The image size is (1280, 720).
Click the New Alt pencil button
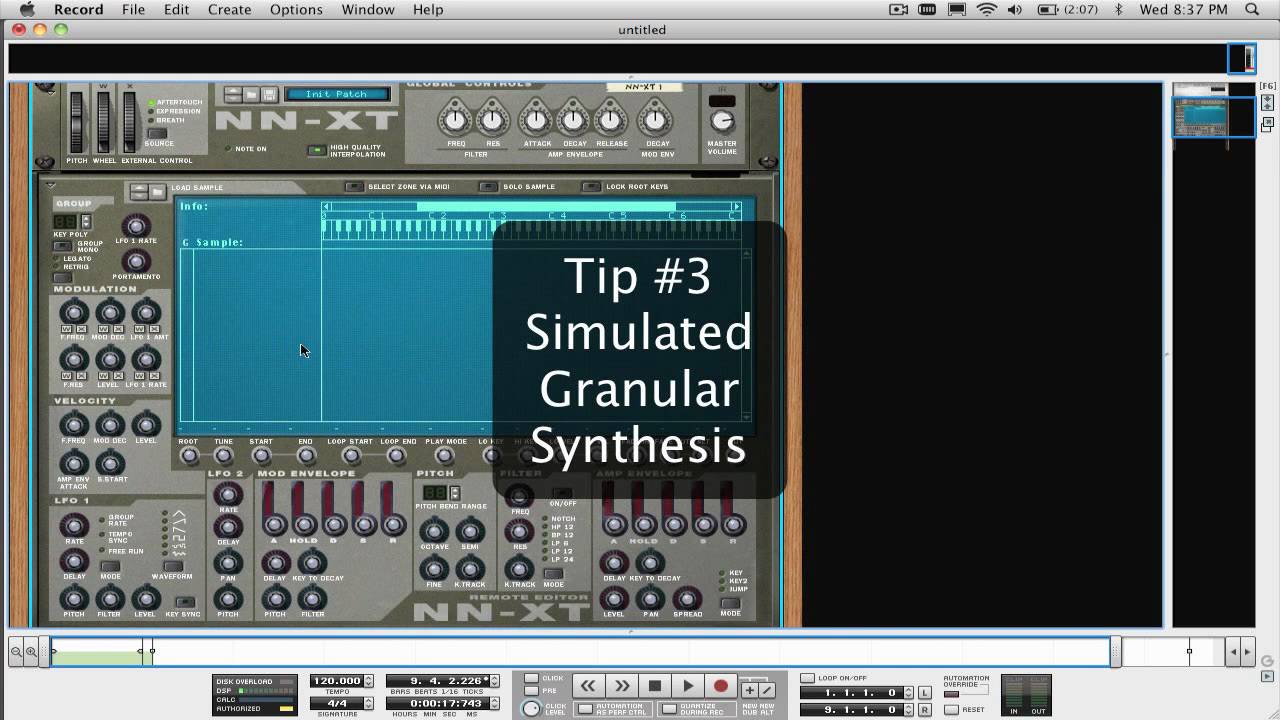pyautogui.click(x=767, y=690)
